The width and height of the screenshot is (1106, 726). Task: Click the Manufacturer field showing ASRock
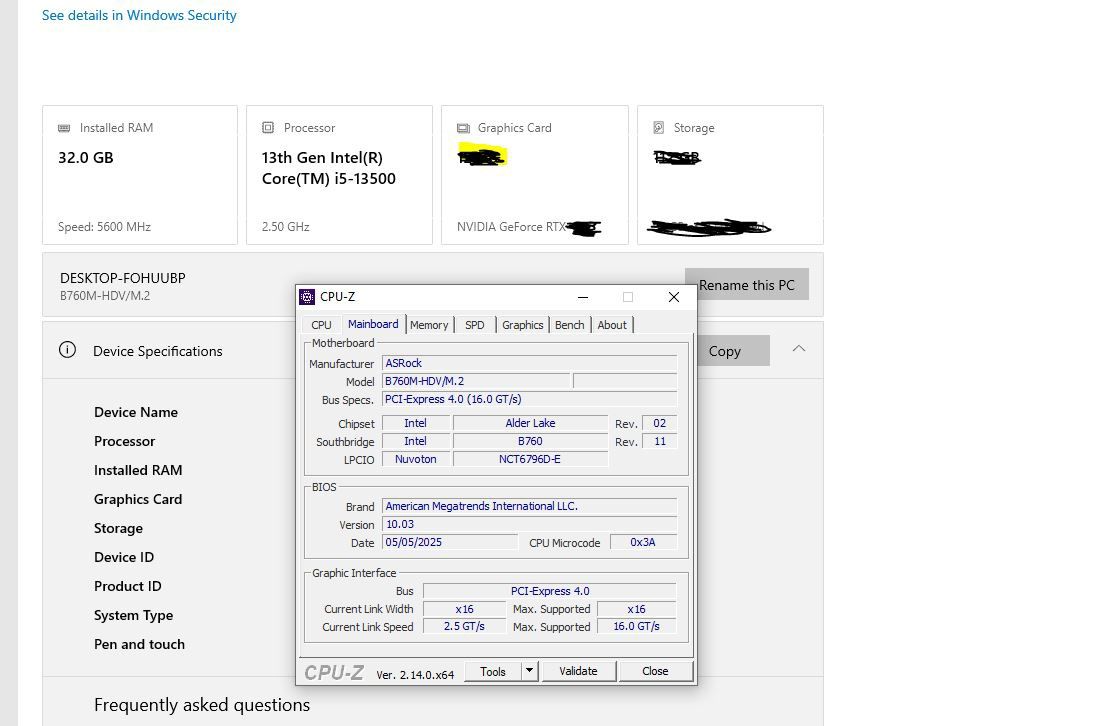click(x=529, y=363)
